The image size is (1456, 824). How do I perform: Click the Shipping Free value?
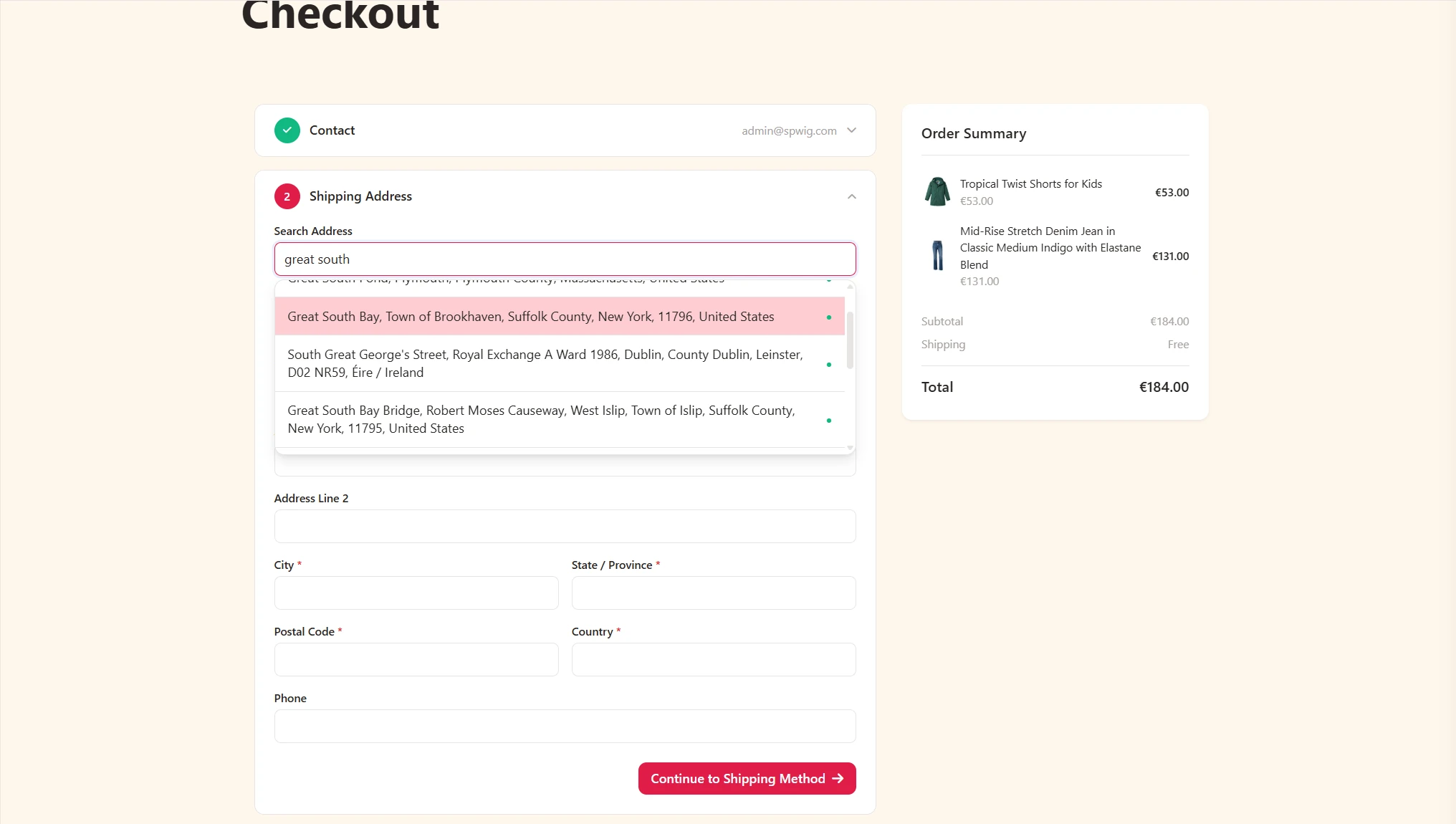pyautogui.click(x=1178, y=345)
